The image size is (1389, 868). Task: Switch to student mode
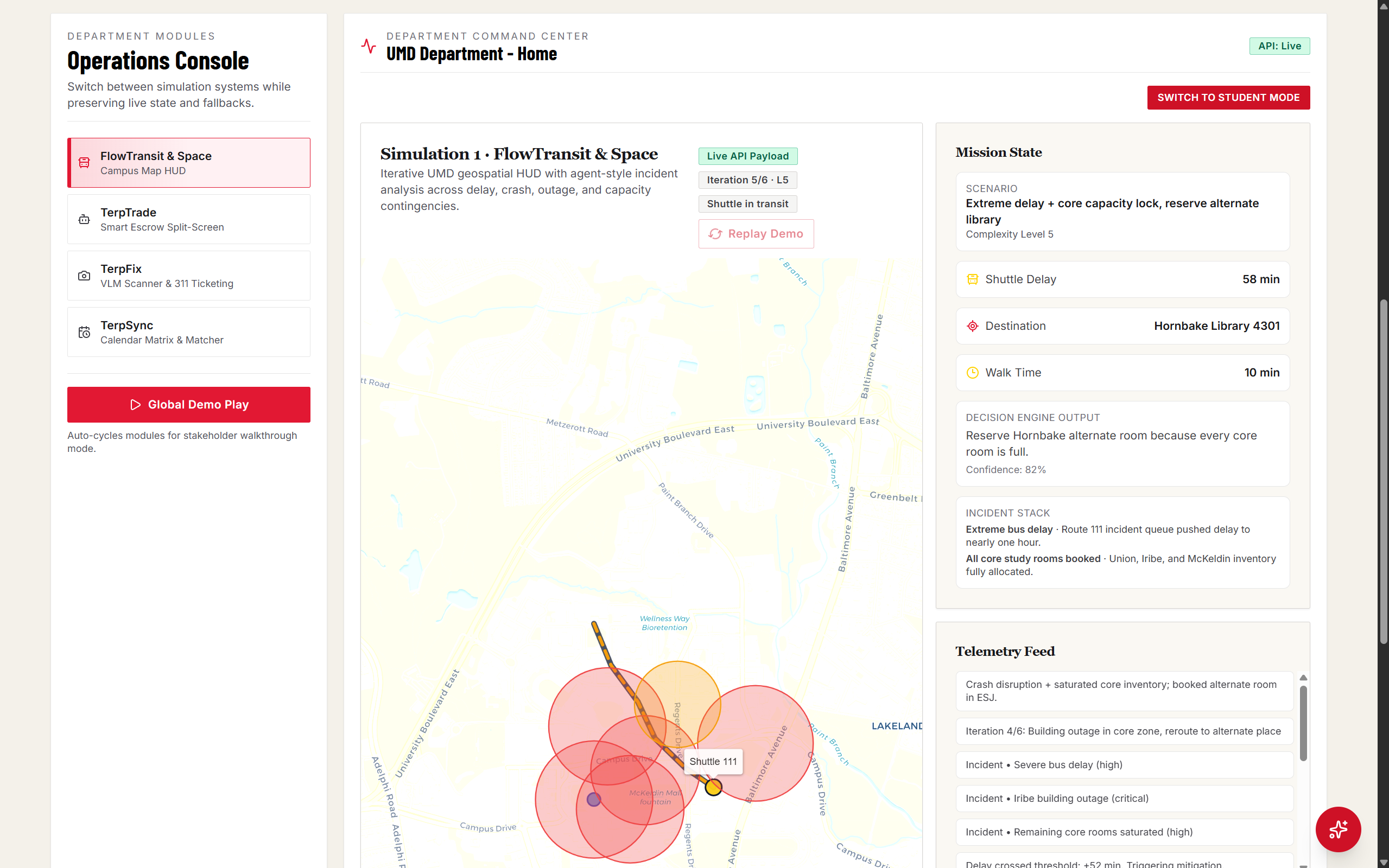(x=1228, y=98)
